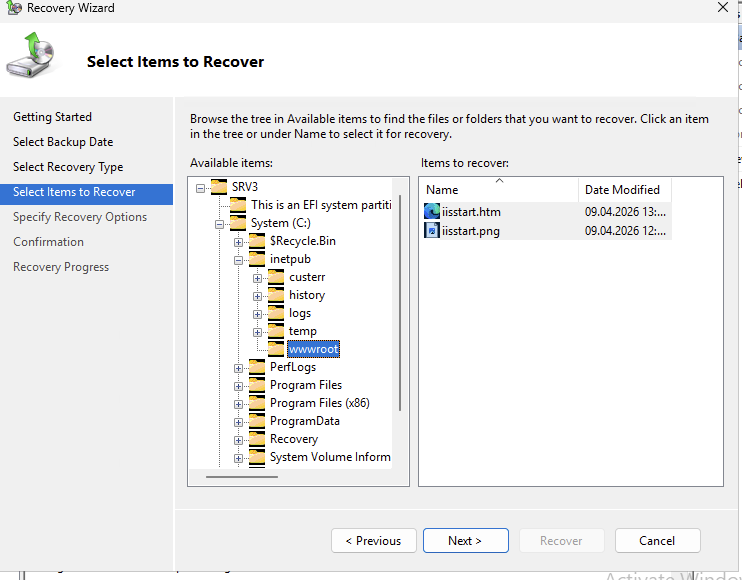Click the EFI system partition folder icon
Image resolution: width=742 pixels, height=580 pixels.
(238, 205)
